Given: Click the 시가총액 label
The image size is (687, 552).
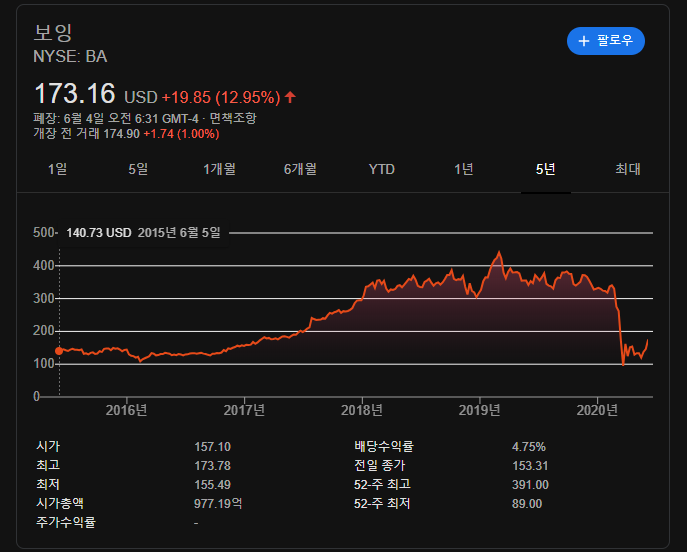Looking at the screenshot, I should pyautogui.click(x=60, y=503).
